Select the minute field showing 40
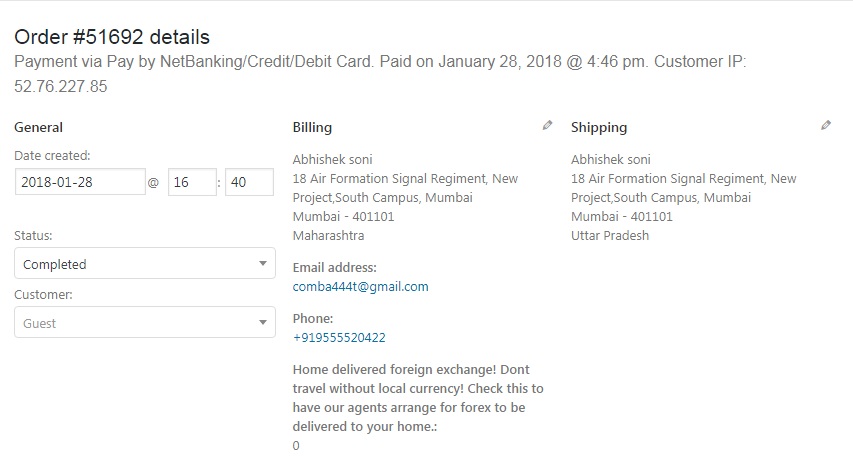Screen dimensions: 853x463 tap(249, 182)
